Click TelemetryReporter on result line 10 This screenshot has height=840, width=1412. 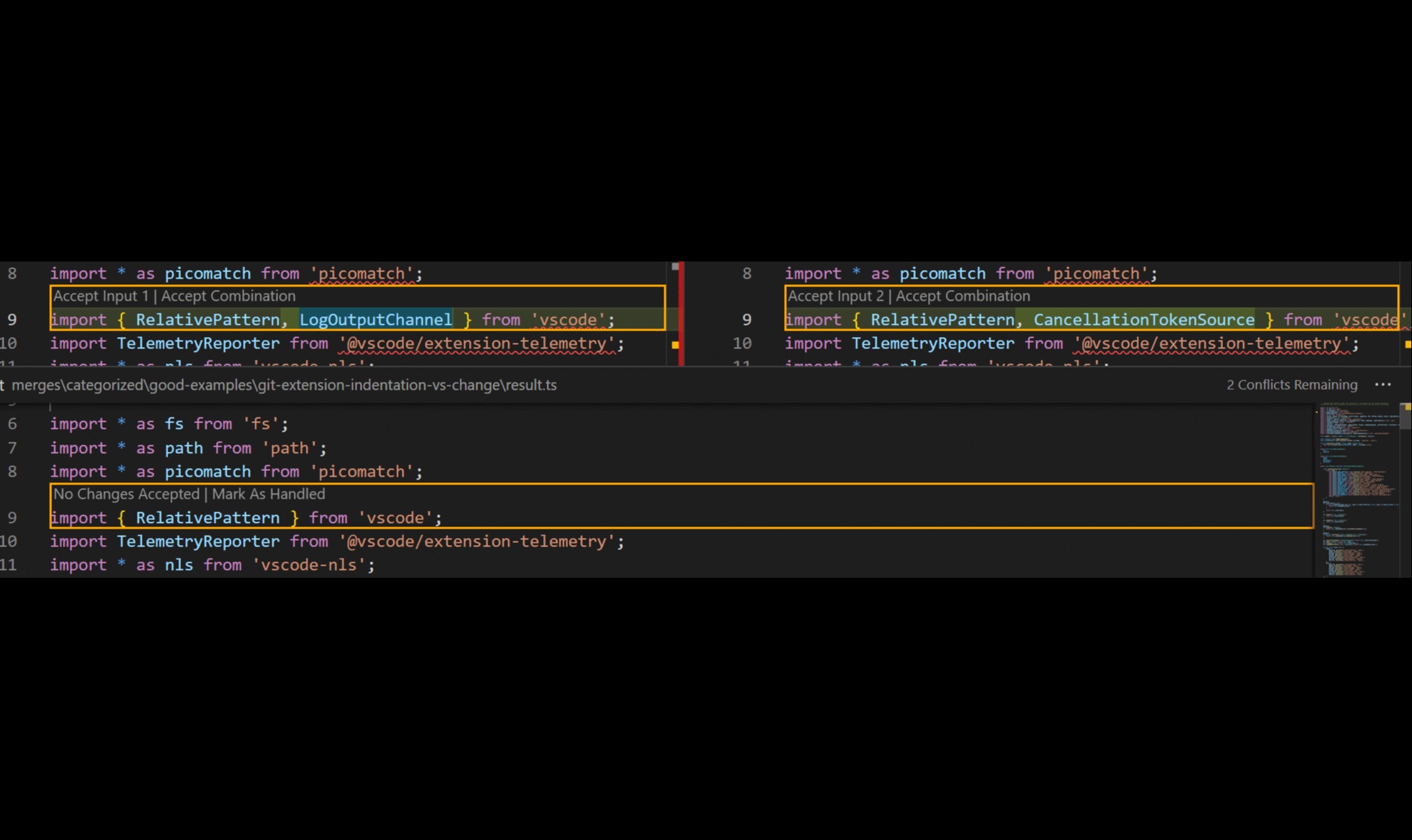point(198,541)
